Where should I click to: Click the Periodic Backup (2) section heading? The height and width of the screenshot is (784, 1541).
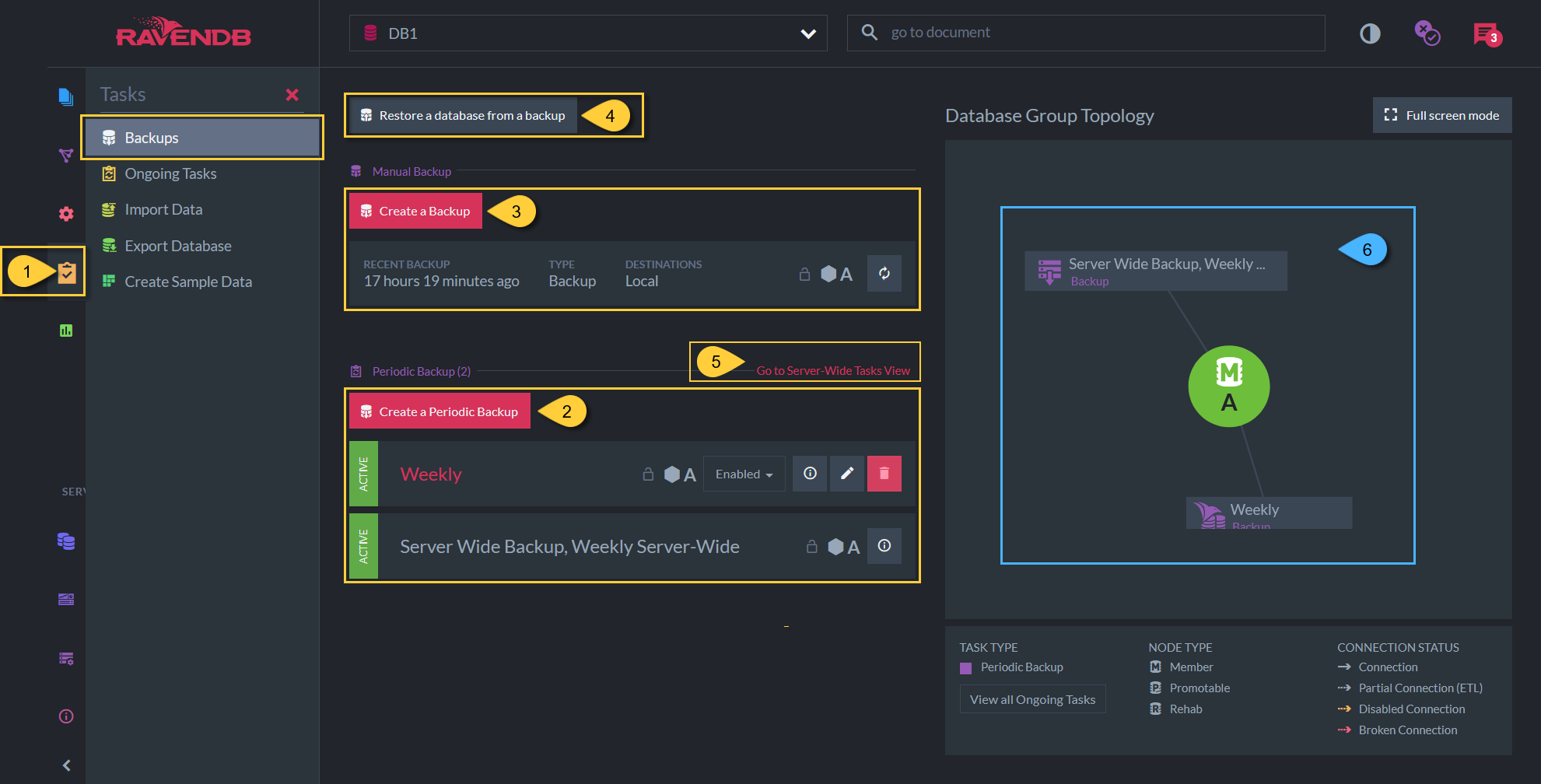[x=421, y=372]
